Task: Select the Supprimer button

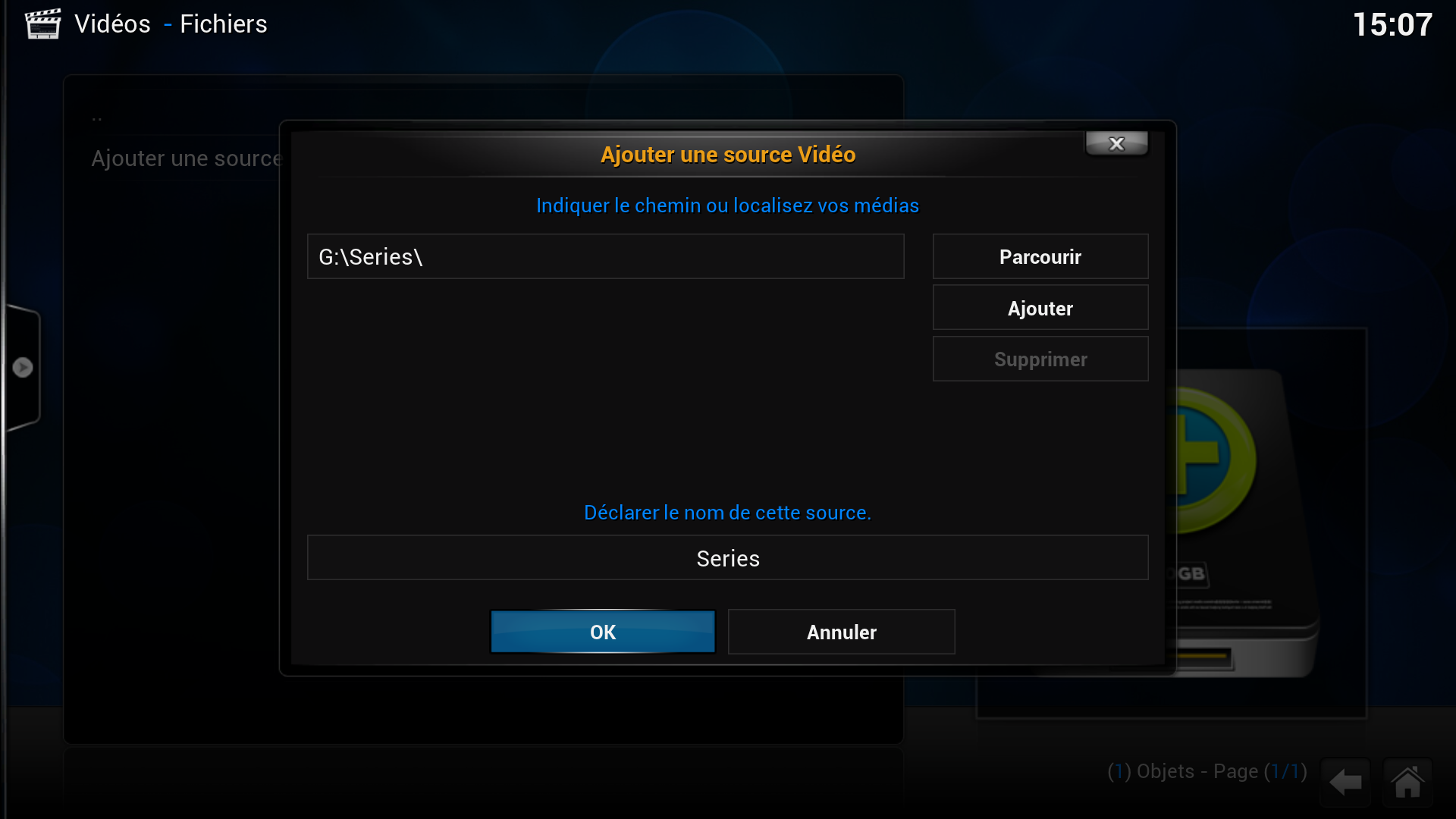Action: click(x=1040, y=359)
